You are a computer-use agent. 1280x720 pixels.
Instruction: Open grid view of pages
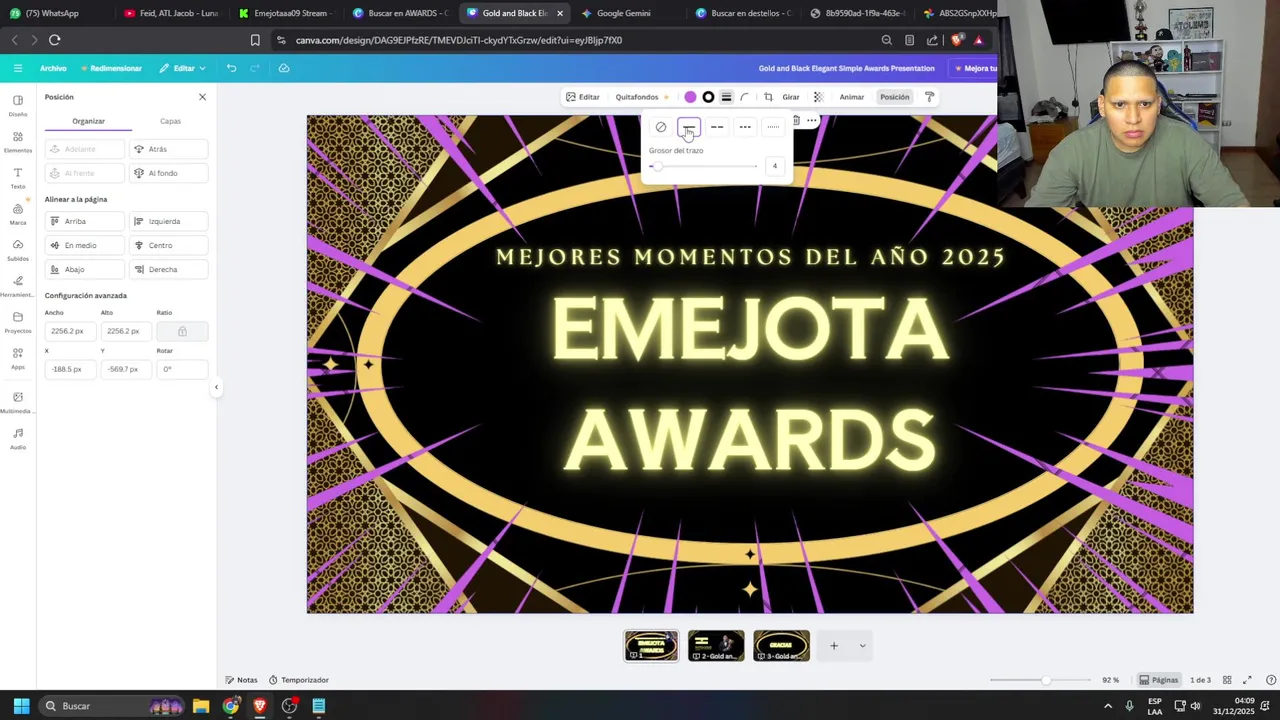pos(1227,680)
